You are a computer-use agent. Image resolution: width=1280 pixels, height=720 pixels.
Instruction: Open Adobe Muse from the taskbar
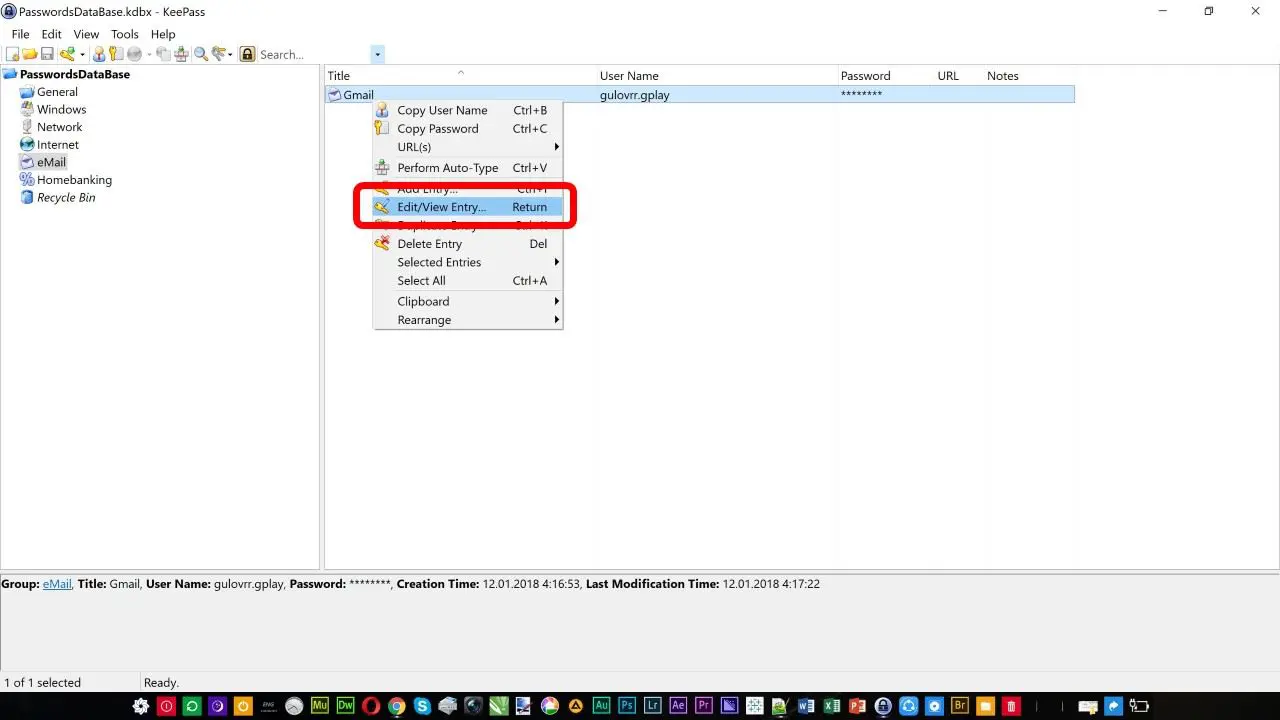pos(319,705)
